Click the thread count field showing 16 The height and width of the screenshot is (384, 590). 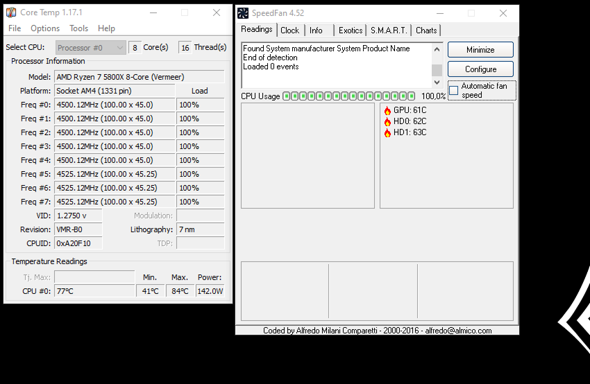coord(185,48)
